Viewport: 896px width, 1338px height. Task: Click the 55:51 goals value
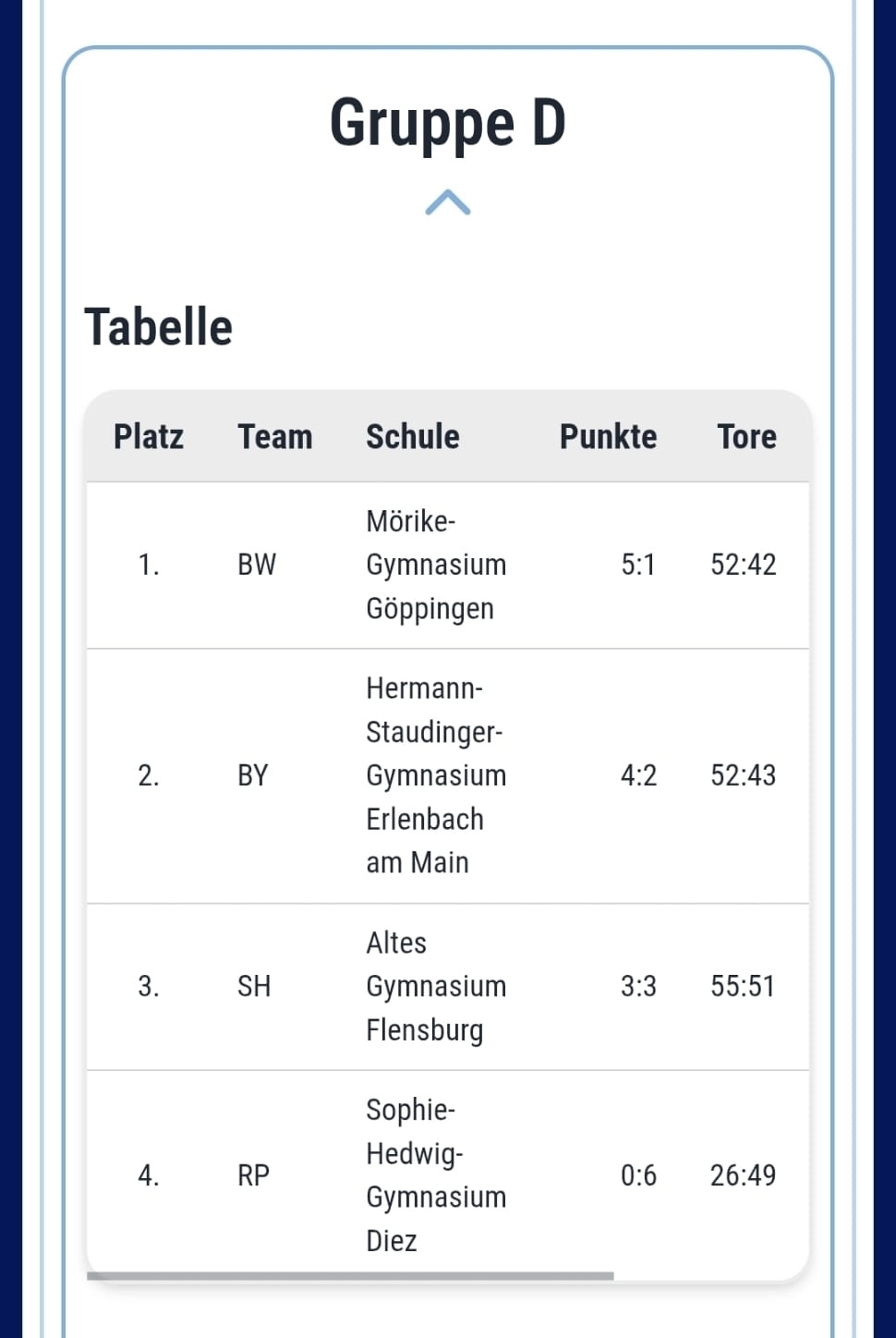tap(743, 986)
